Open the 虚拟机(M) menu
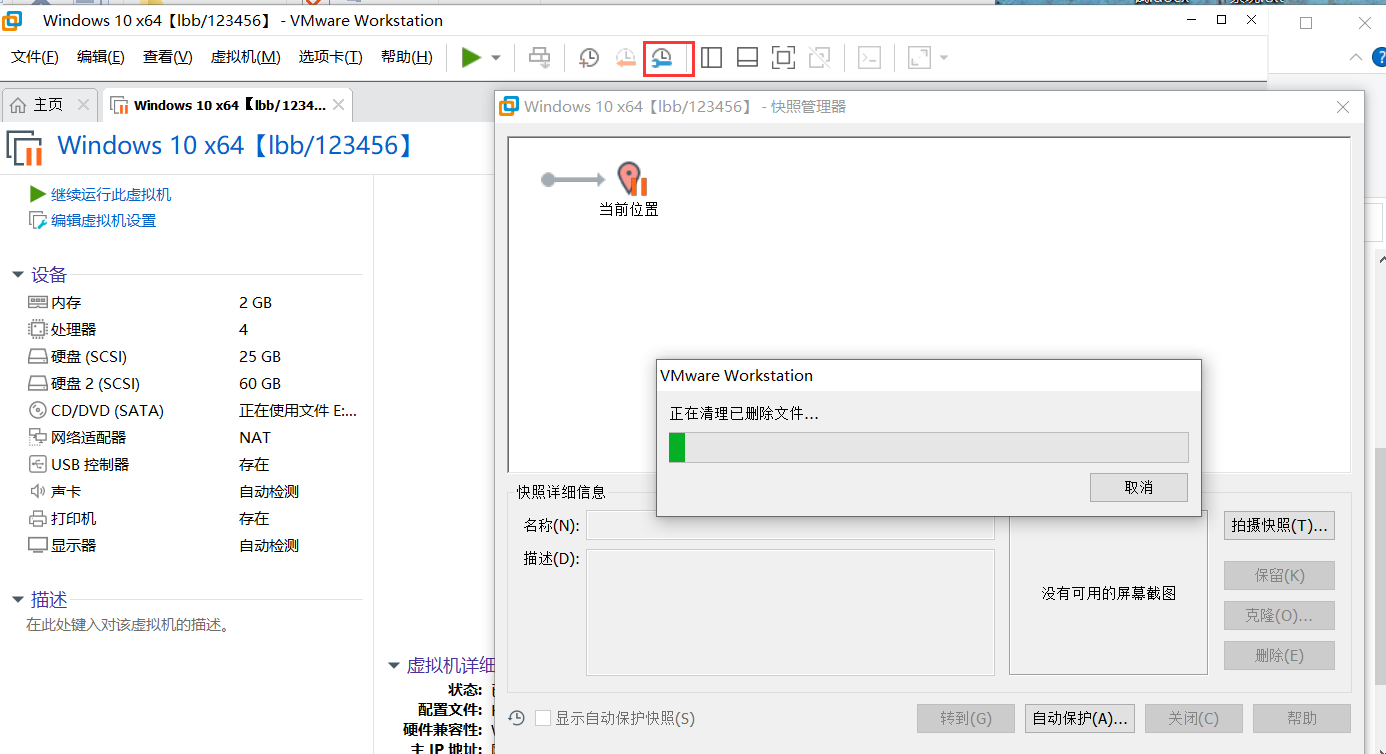The image size is (1386, 754). coord(246,57)
